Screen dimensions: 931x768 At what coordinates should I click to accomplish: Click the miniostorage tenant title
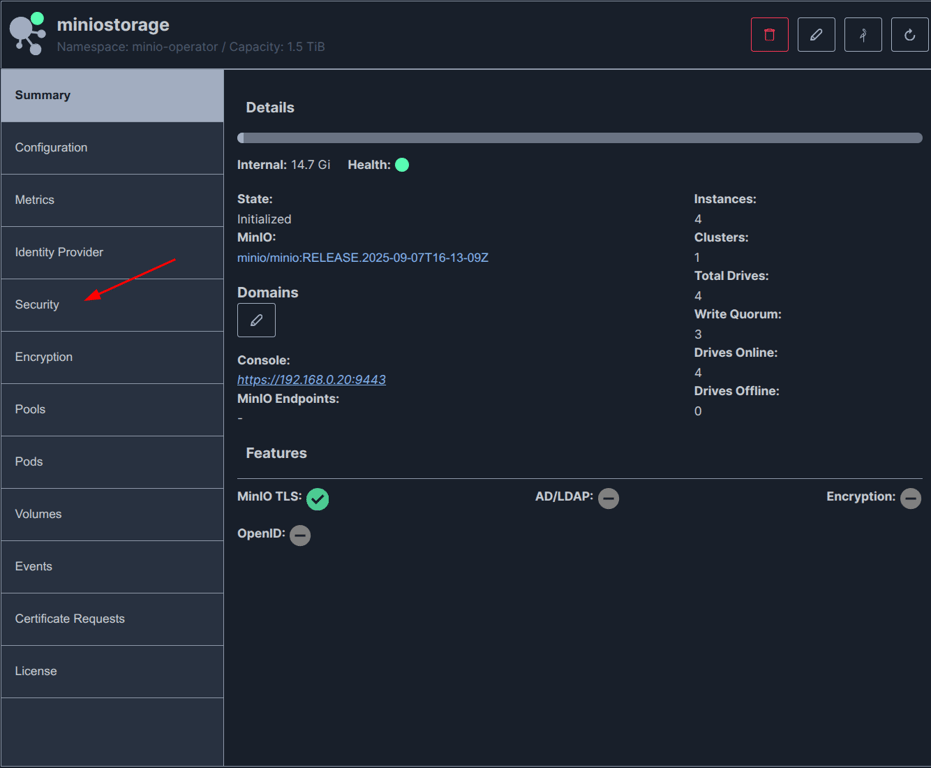113,24
